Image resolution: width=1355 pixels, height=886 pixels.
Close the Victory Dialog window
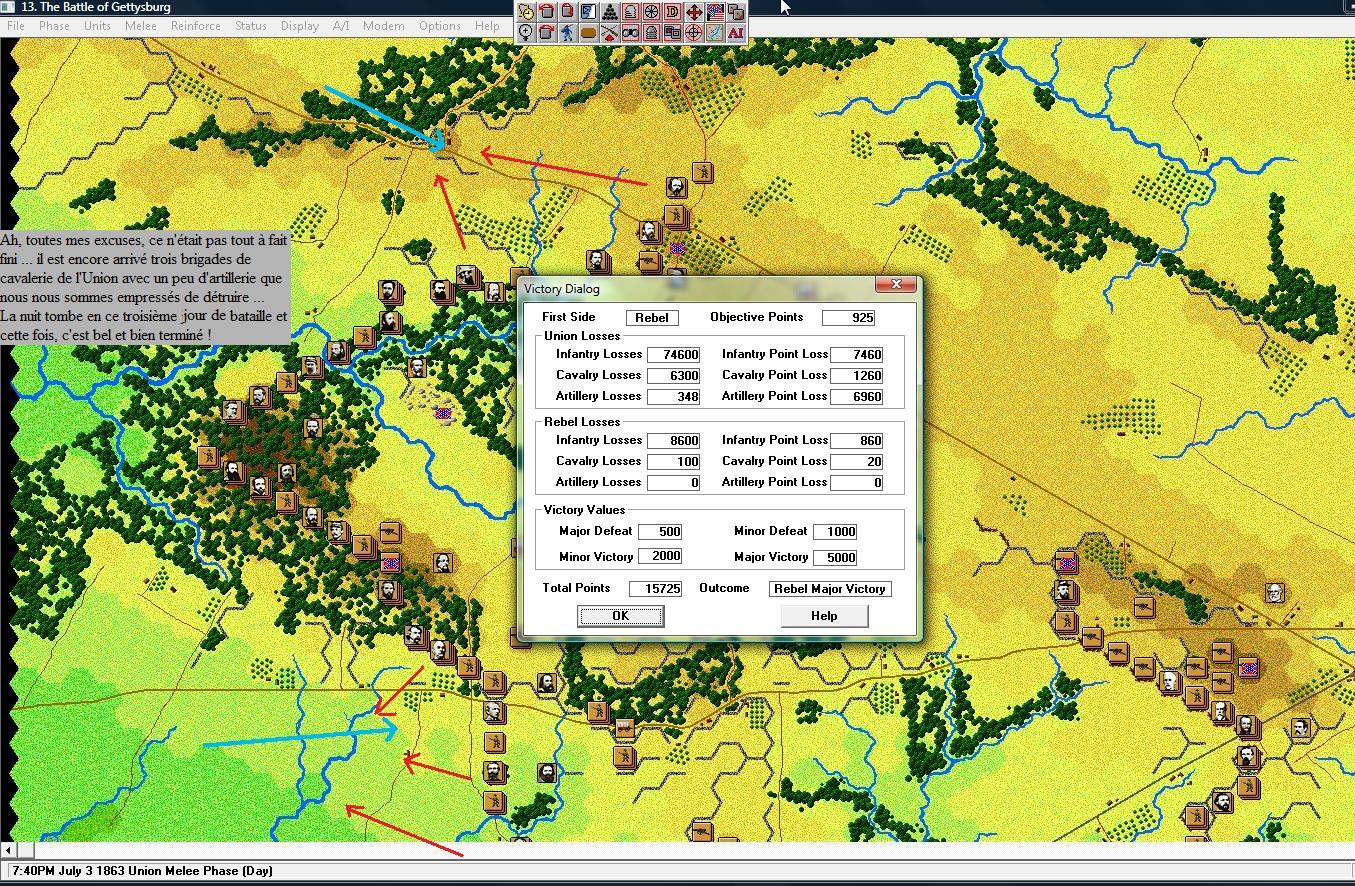[895, 285]
